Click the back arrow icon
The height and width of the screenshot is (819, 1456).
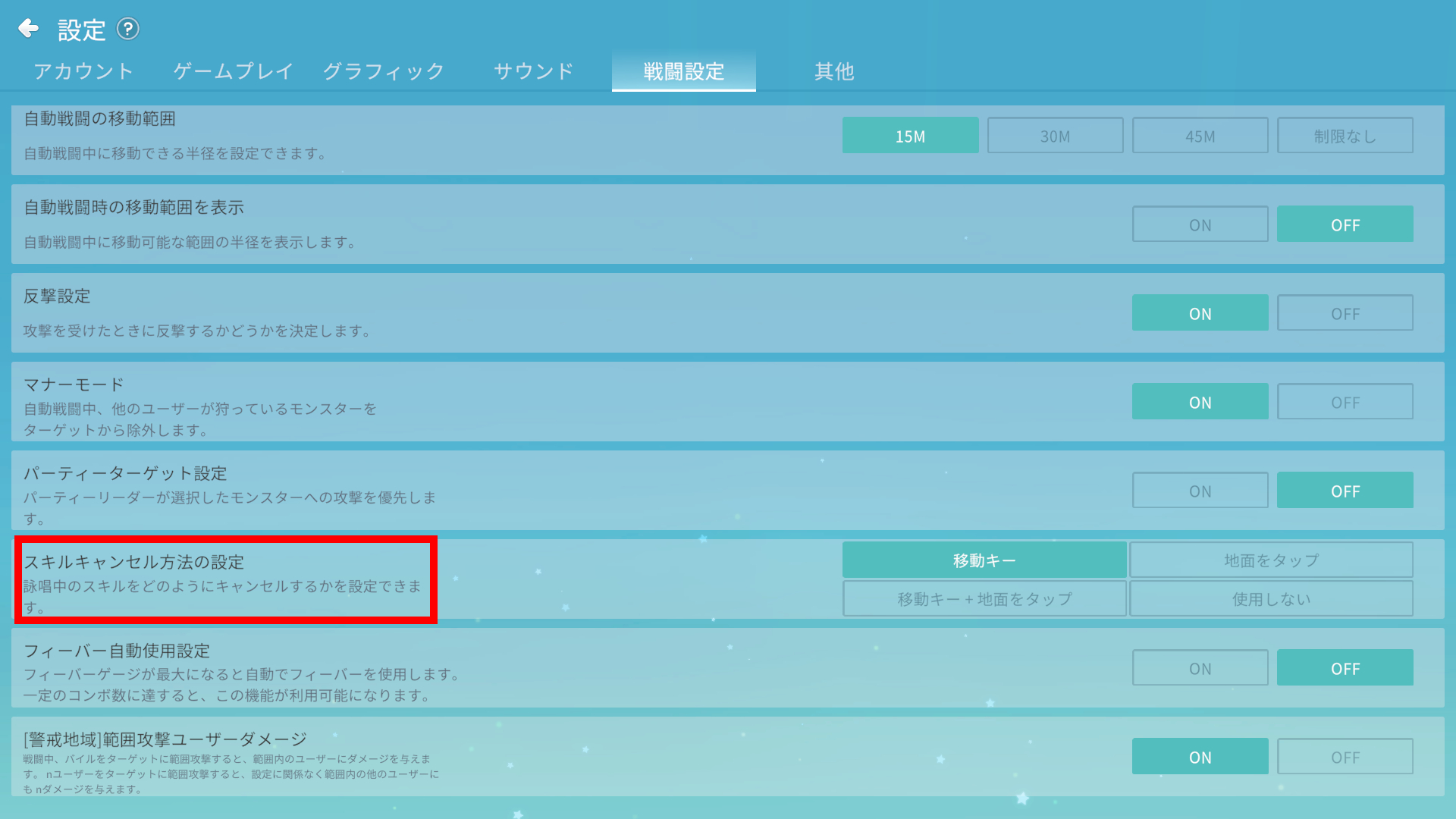[x=28, y=29]
